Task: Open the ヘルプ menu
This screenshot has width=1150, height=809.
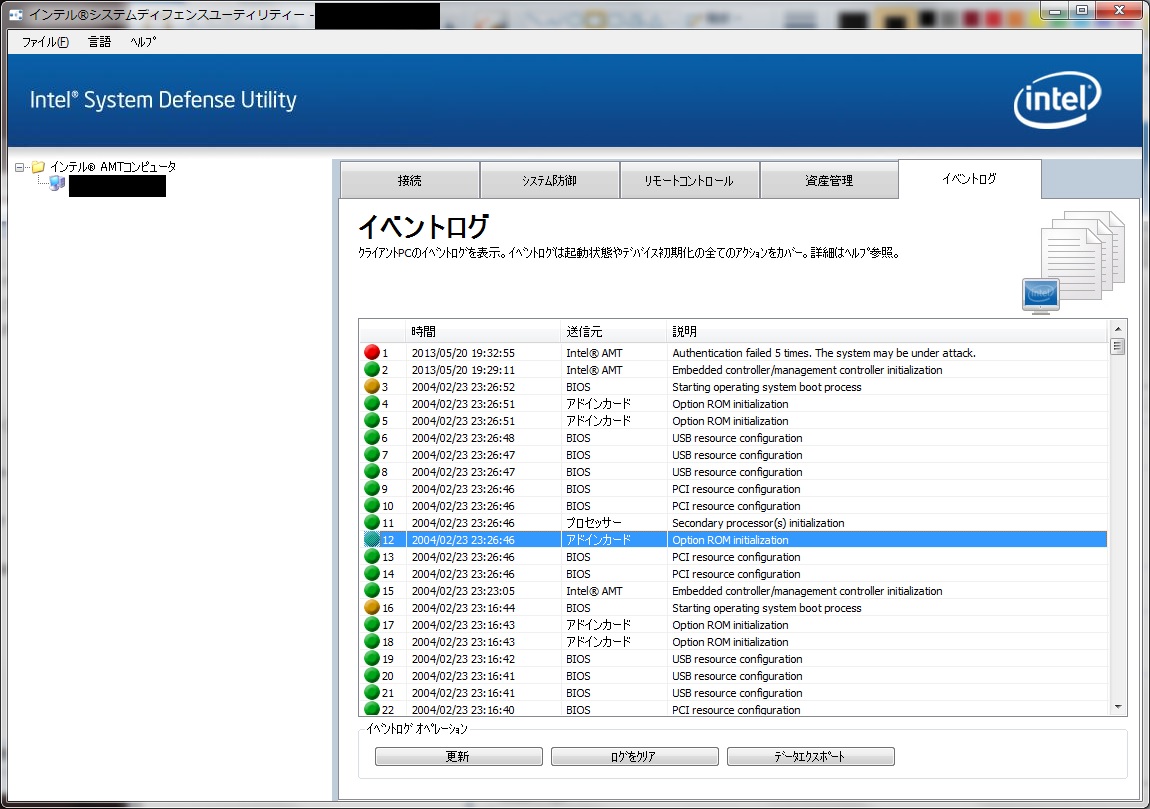Action: [143, 42]
